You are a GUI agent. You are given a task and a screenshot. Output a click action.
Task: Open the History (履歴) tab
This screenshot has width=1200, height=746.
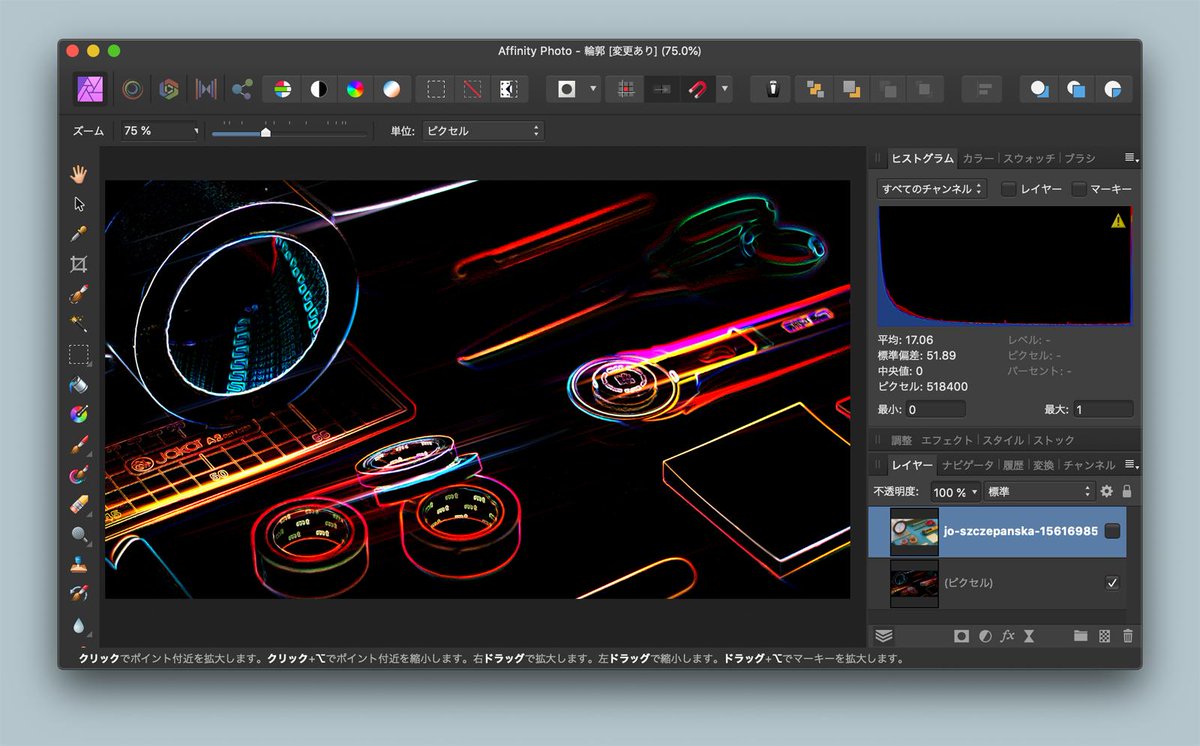tap(1013, 465)
